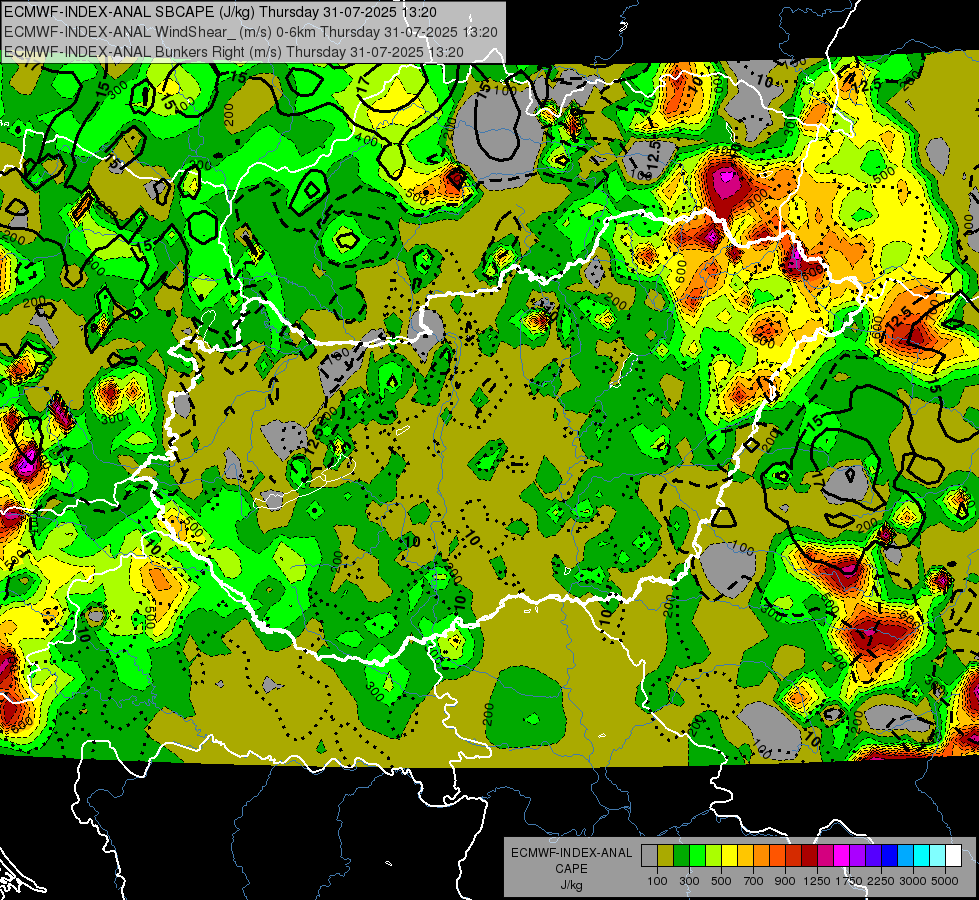The width and height of the screenshot is (979, 900).
Task: Click the 1750 label under the legend
Action: pyautogui.click(x=849, y=881)
